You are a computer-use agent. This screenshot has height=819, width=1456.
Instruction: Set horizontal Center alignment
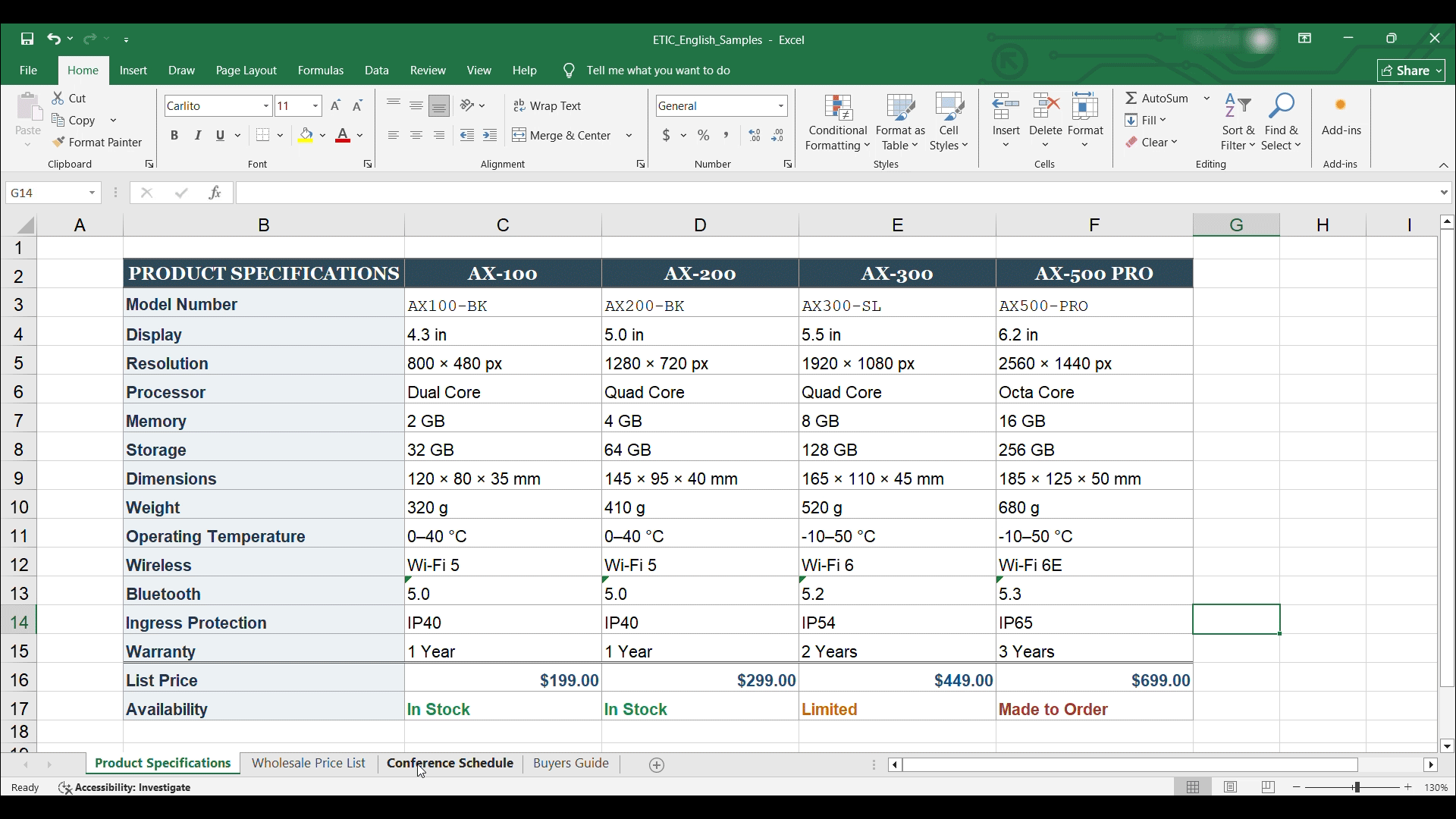tap(416, 136)
